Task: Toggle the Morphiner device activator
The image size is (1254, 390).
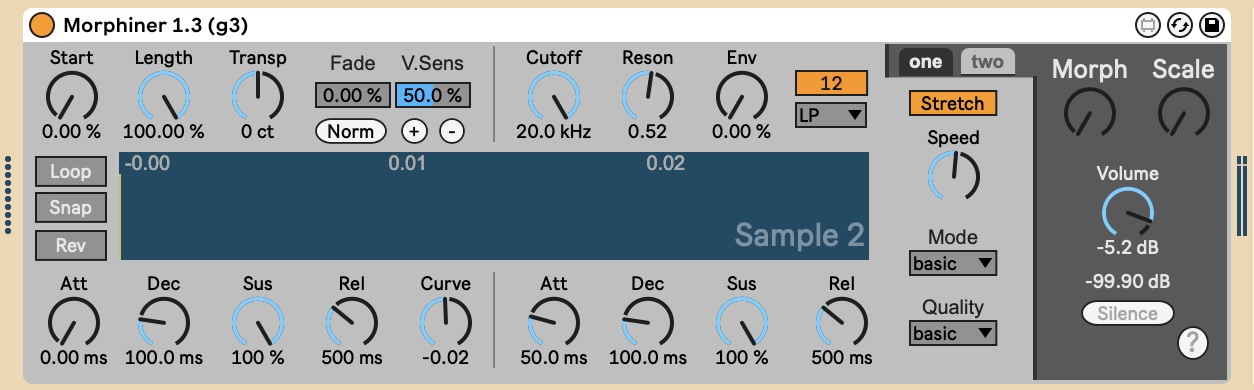Action: tap(42, 24)
